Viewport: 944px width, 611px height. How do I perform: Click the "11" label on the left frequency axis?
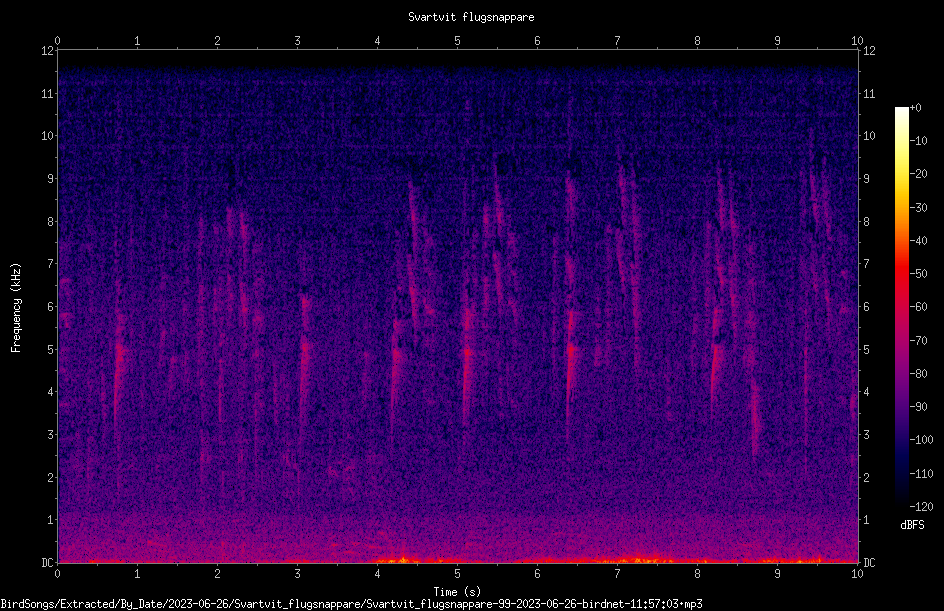[x=47, y=93]
